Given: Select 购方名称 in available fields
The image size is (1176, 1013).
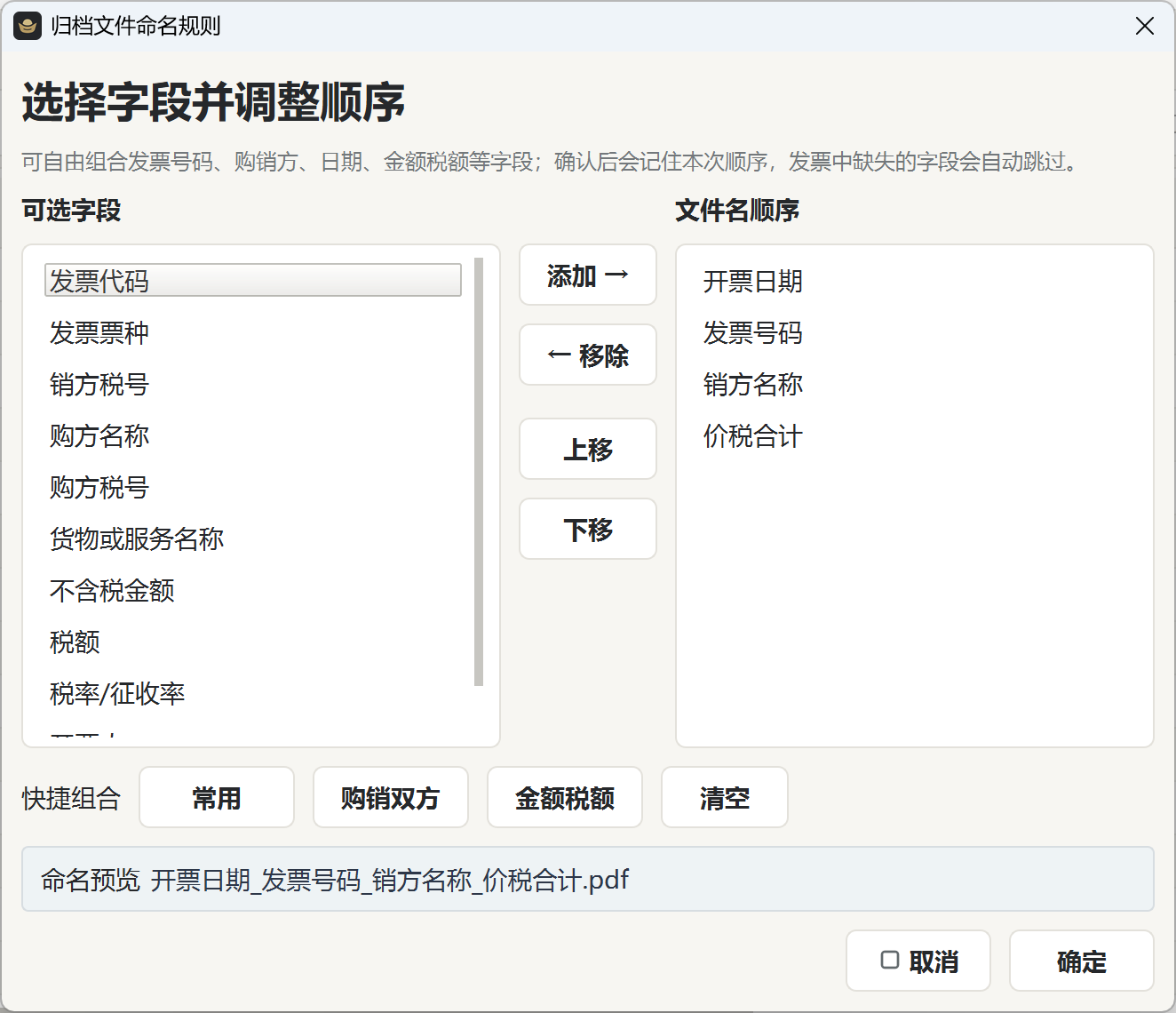Looking at the screenshot, I should (253, 435).
